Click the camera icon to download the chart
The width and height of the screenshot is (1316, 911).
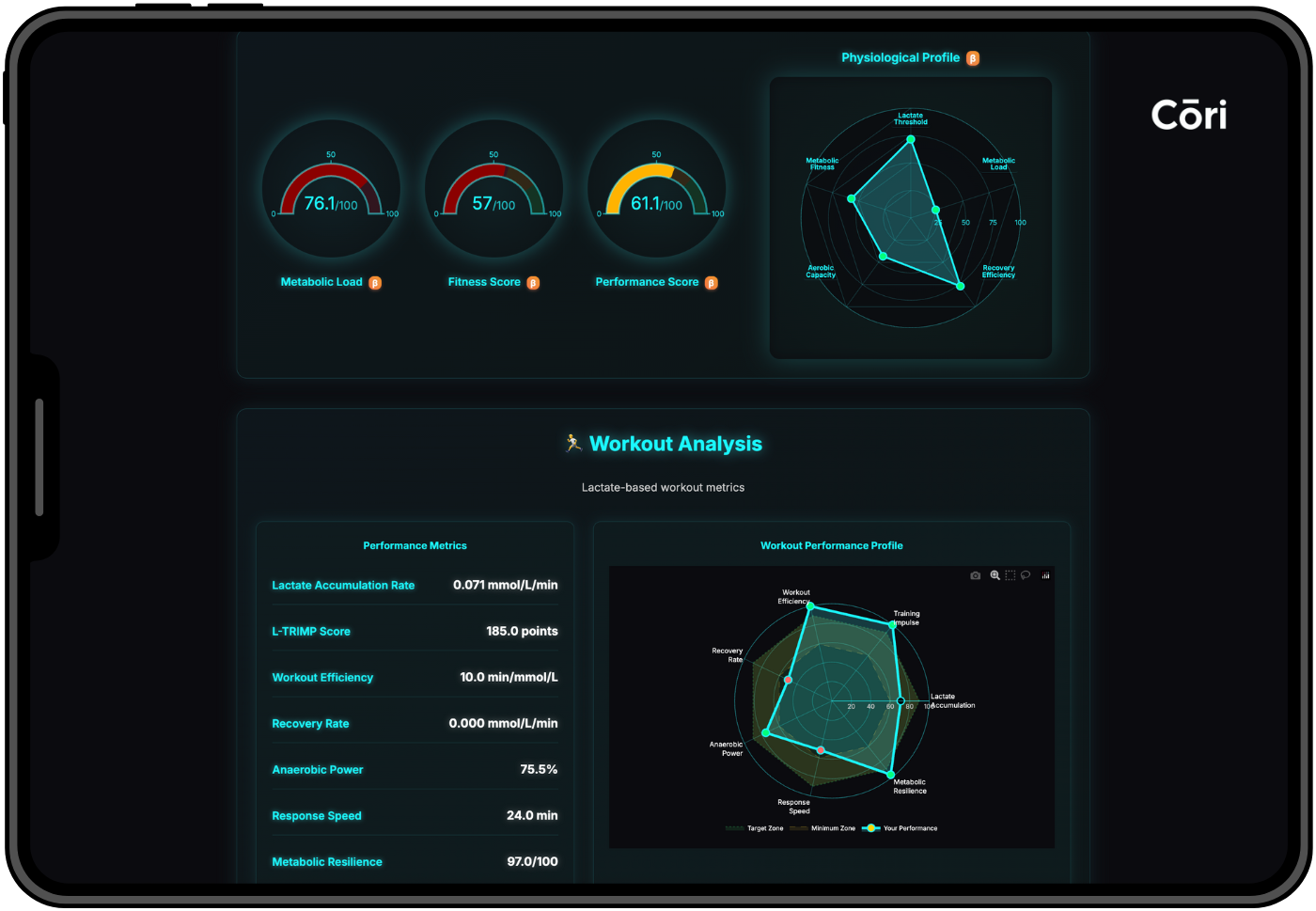(x=975, y=574)
